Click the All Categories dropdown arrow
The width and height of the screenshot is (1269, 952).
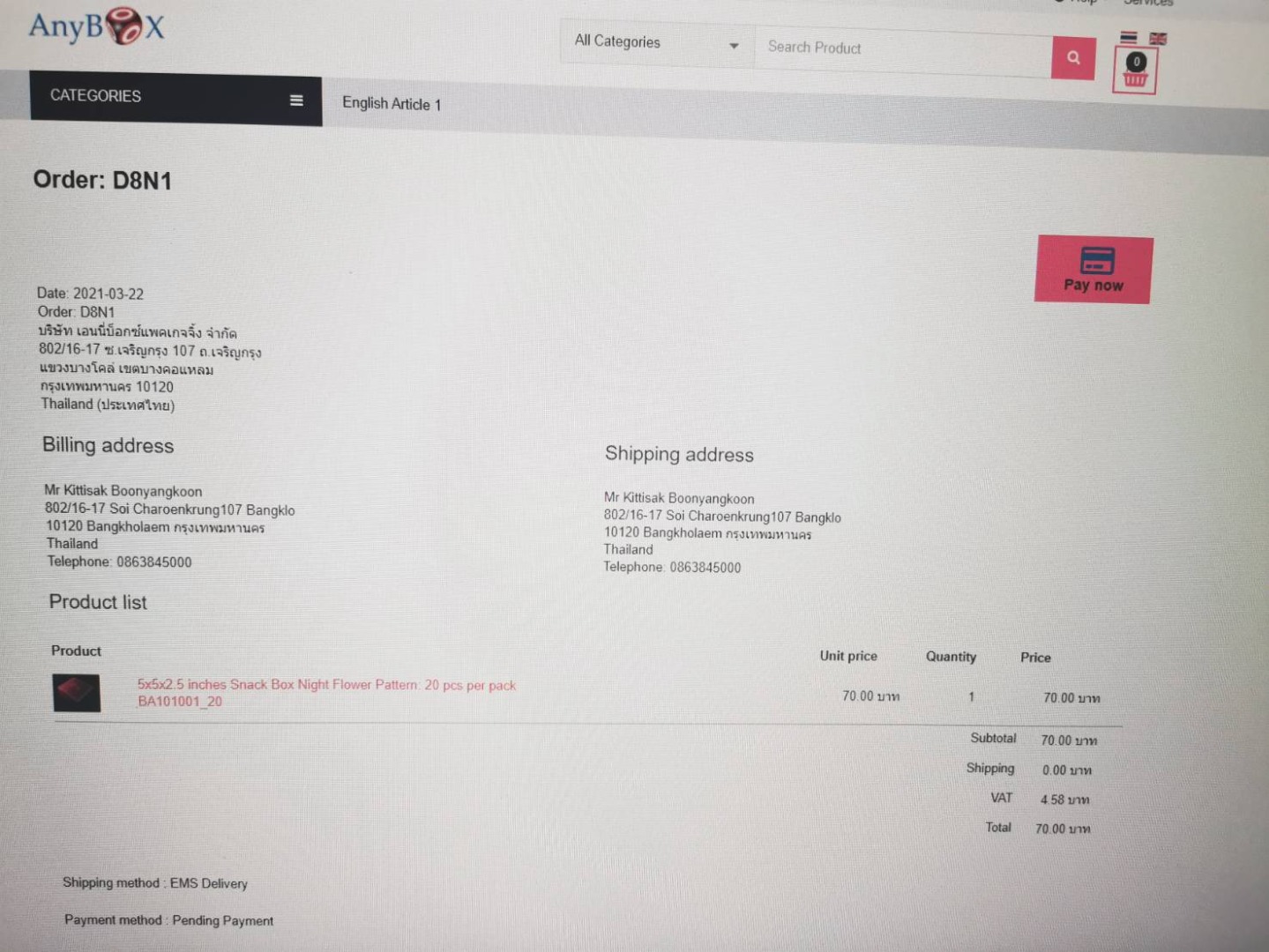(734, 46)
